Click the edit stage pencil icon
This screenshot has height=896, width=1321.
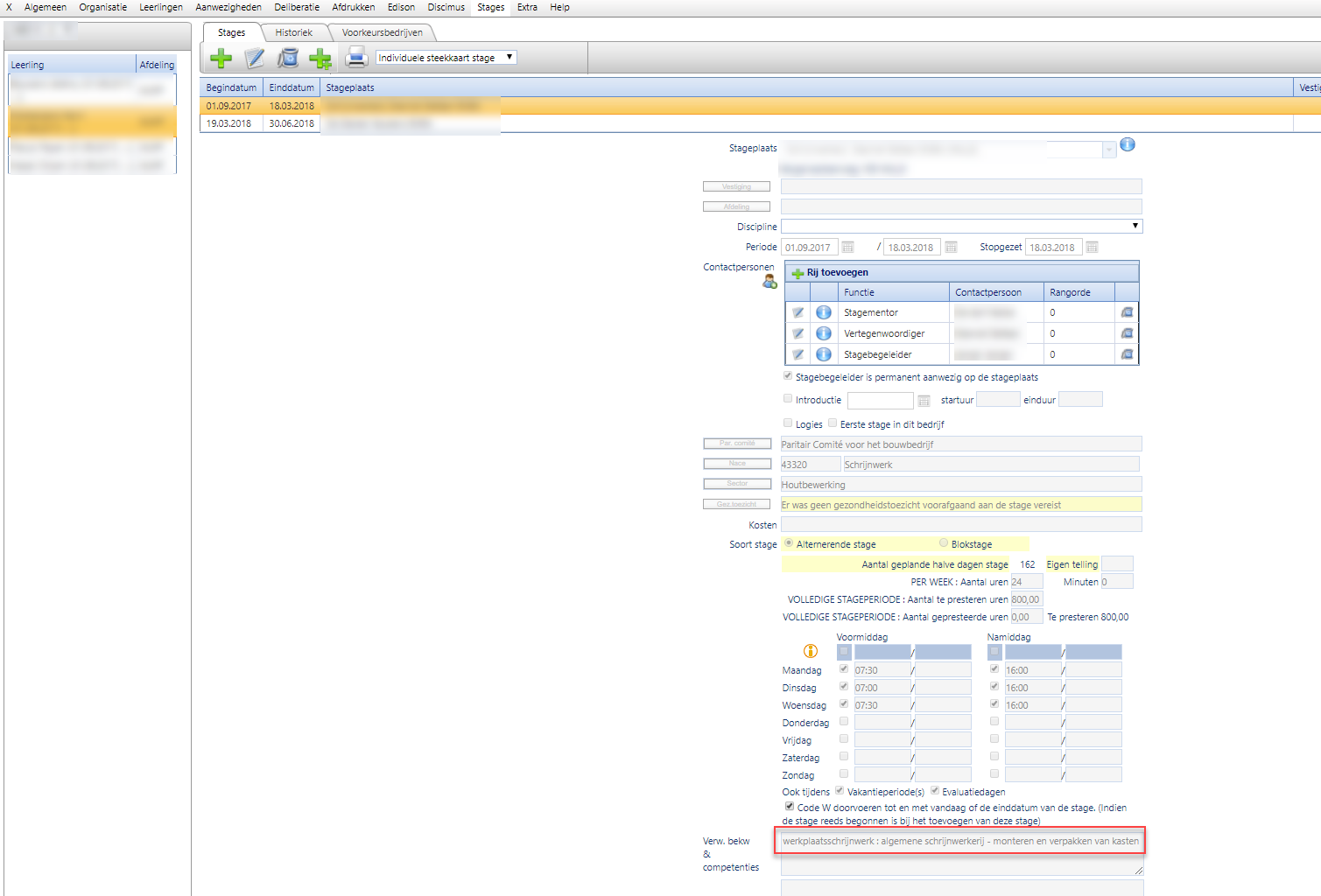click(255, 59)
